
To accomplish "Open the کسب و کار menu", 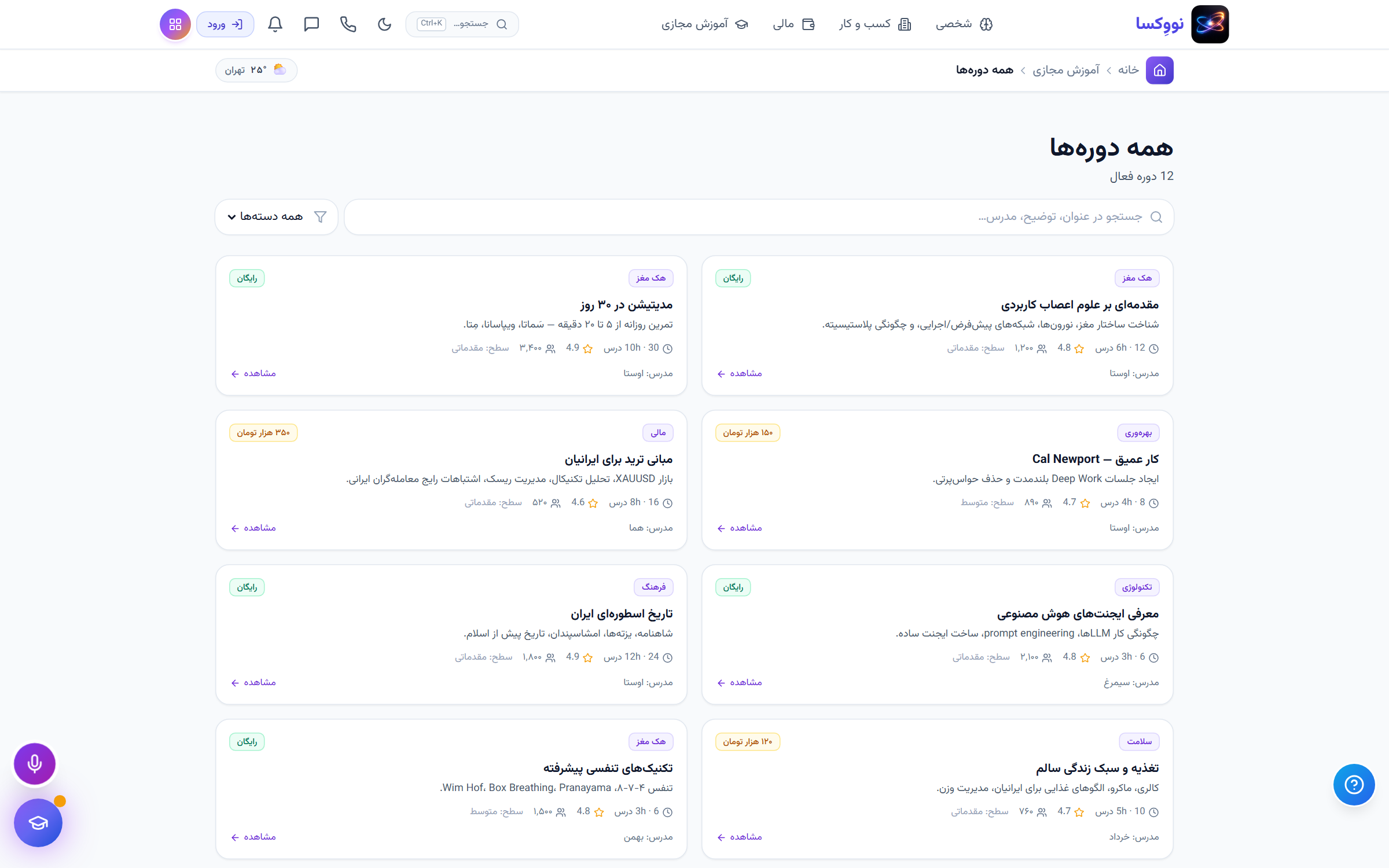I will coord(875,24).
